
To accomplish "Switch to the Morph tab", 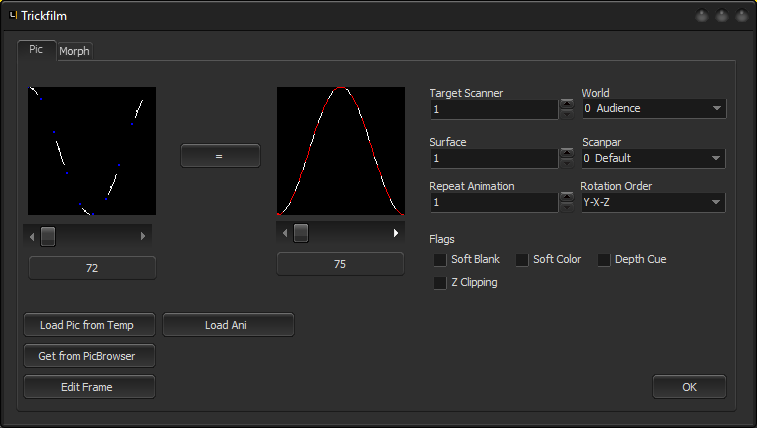I will click(74, 51).
